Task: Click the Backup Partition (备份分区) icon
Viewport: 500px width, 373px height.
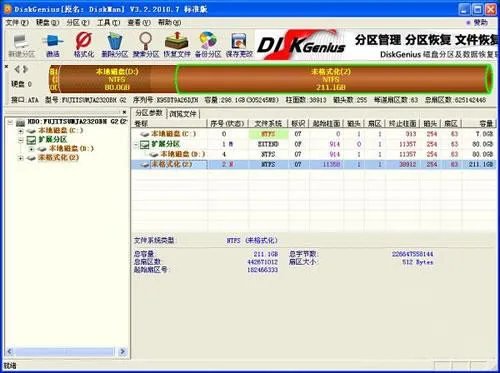Action: 208,45
